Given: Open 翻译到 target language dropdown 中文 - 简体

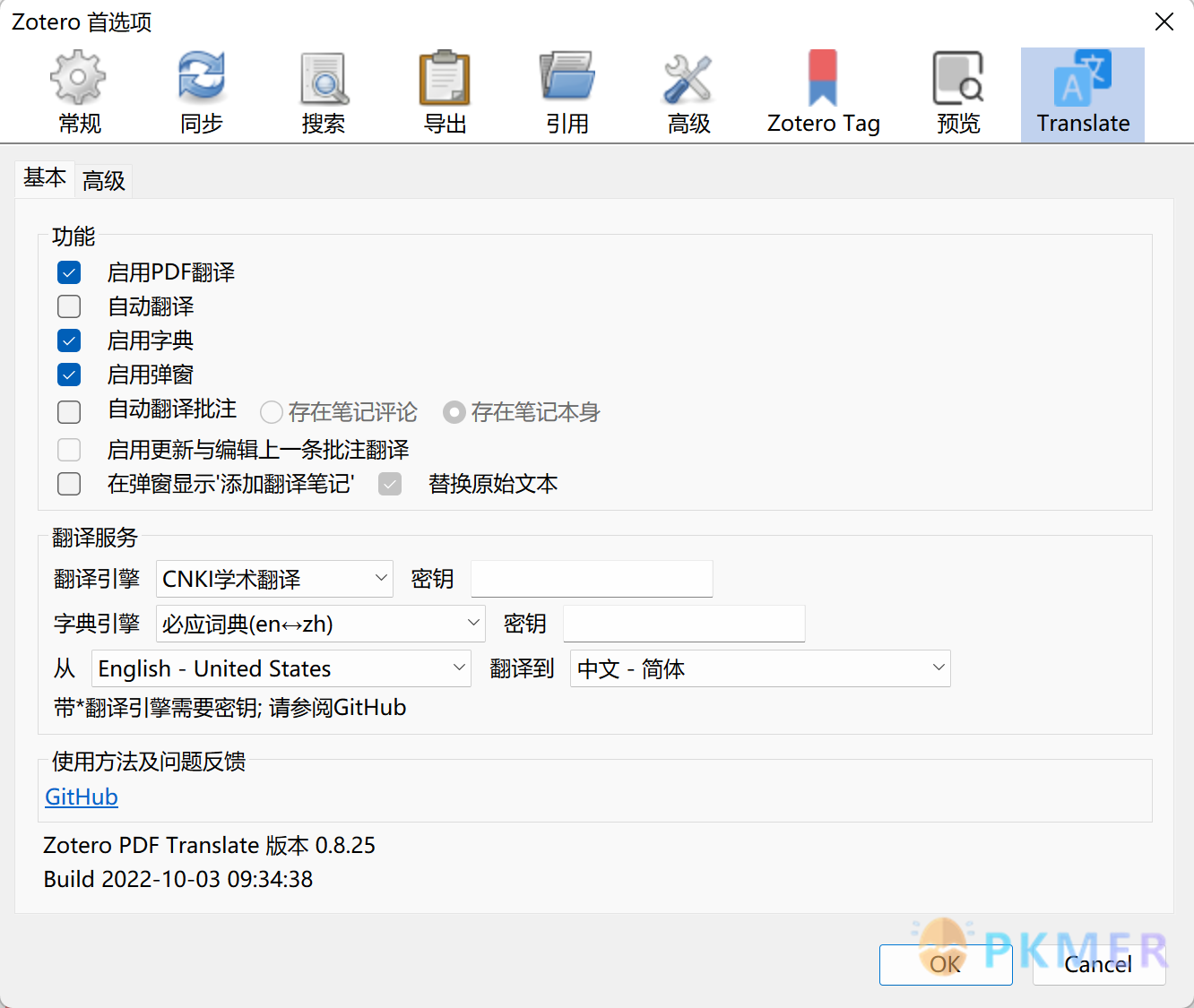Looking at the screenshot, I should (760, 668).
